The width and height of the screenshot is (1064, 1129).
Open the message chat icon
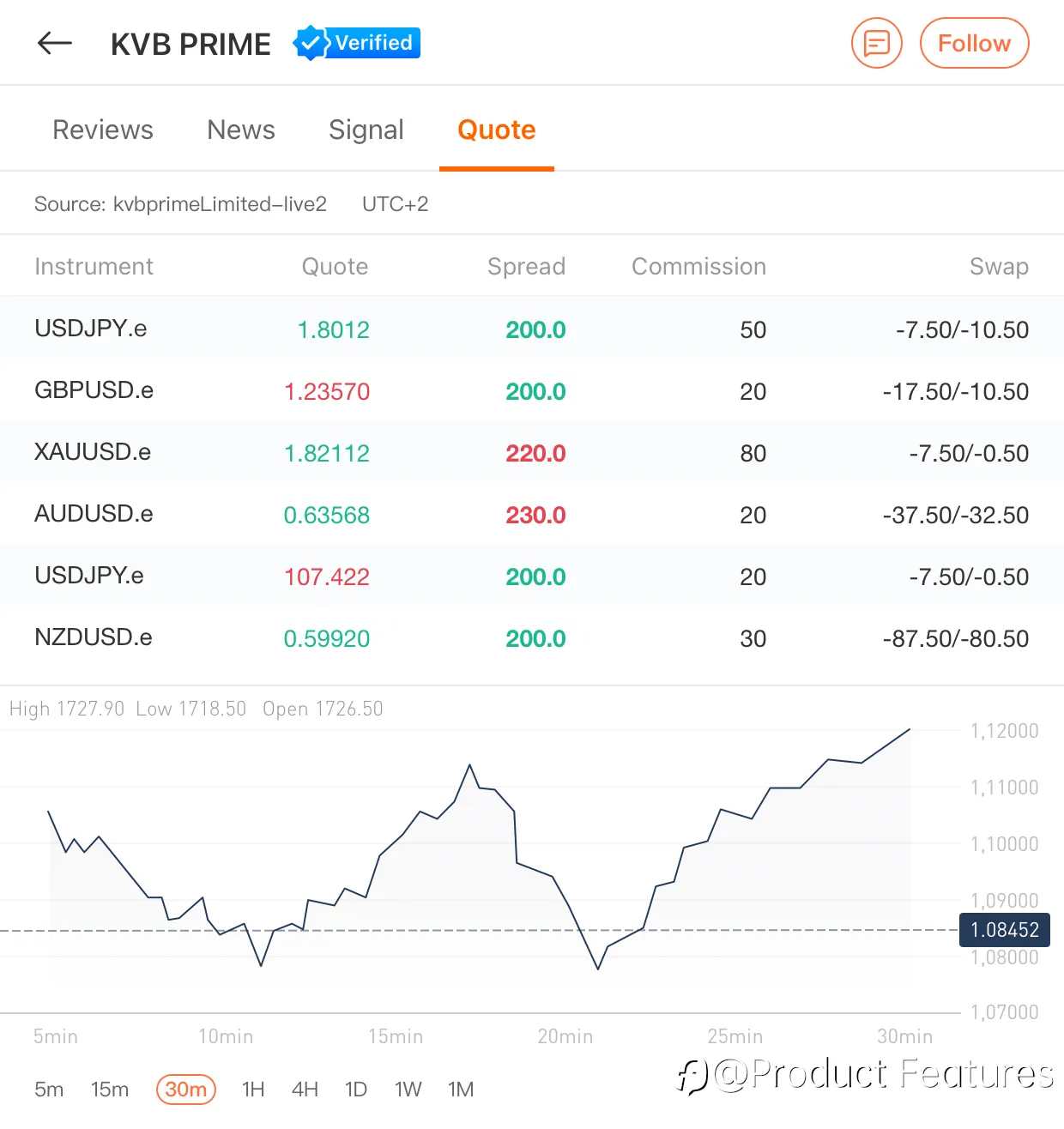coord(876,43)
